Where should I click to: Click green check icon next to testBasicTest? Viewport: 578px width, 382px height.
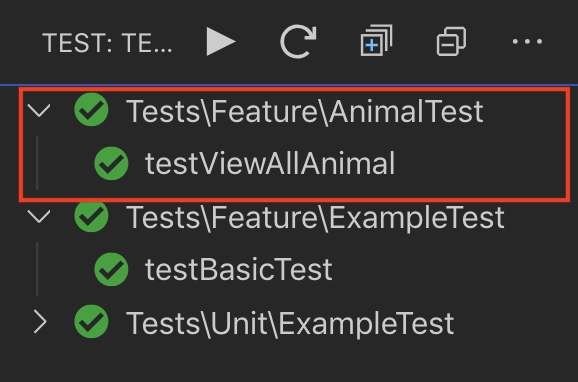point(111,270)
